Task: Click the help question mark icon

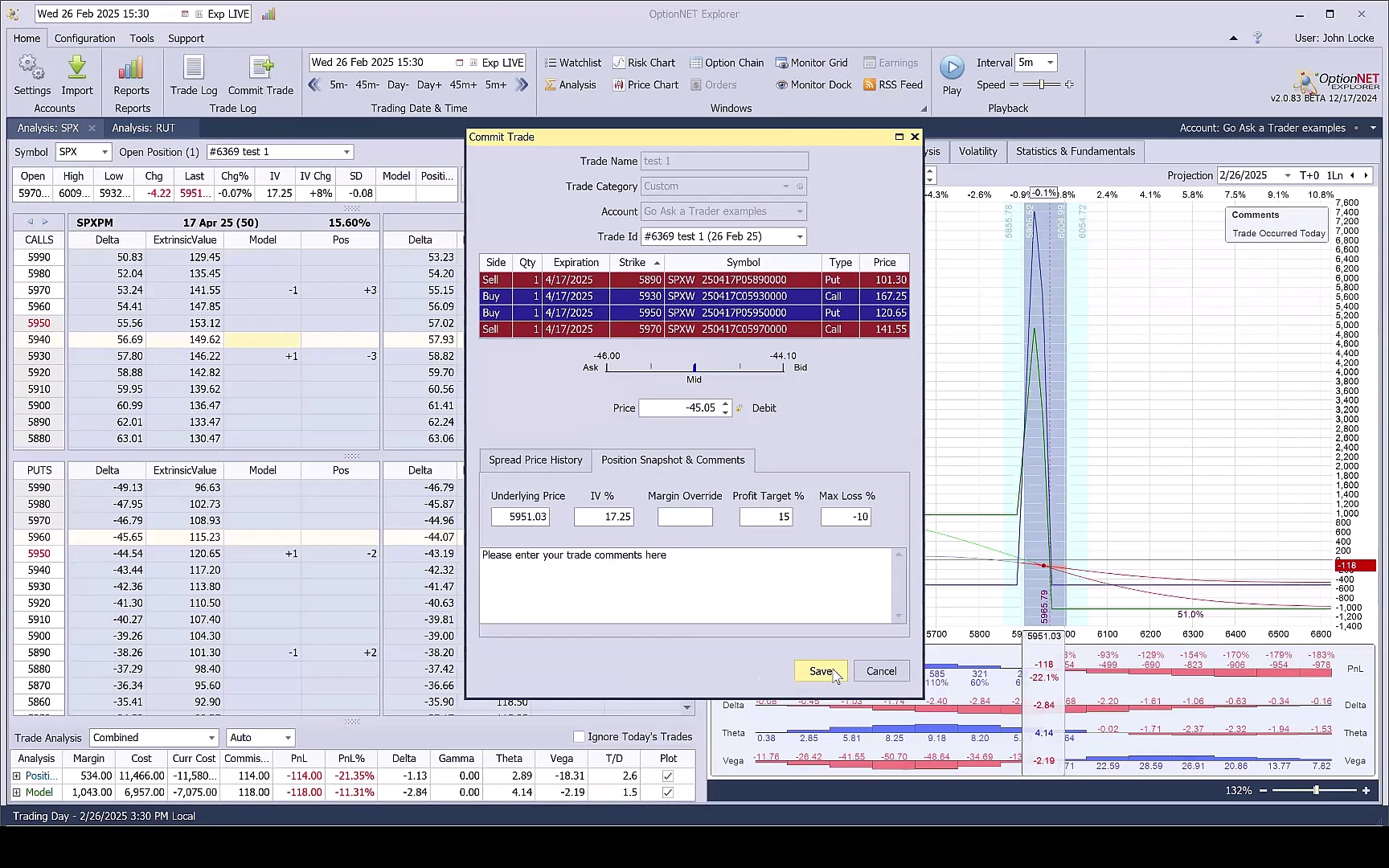Action: 1258,38
